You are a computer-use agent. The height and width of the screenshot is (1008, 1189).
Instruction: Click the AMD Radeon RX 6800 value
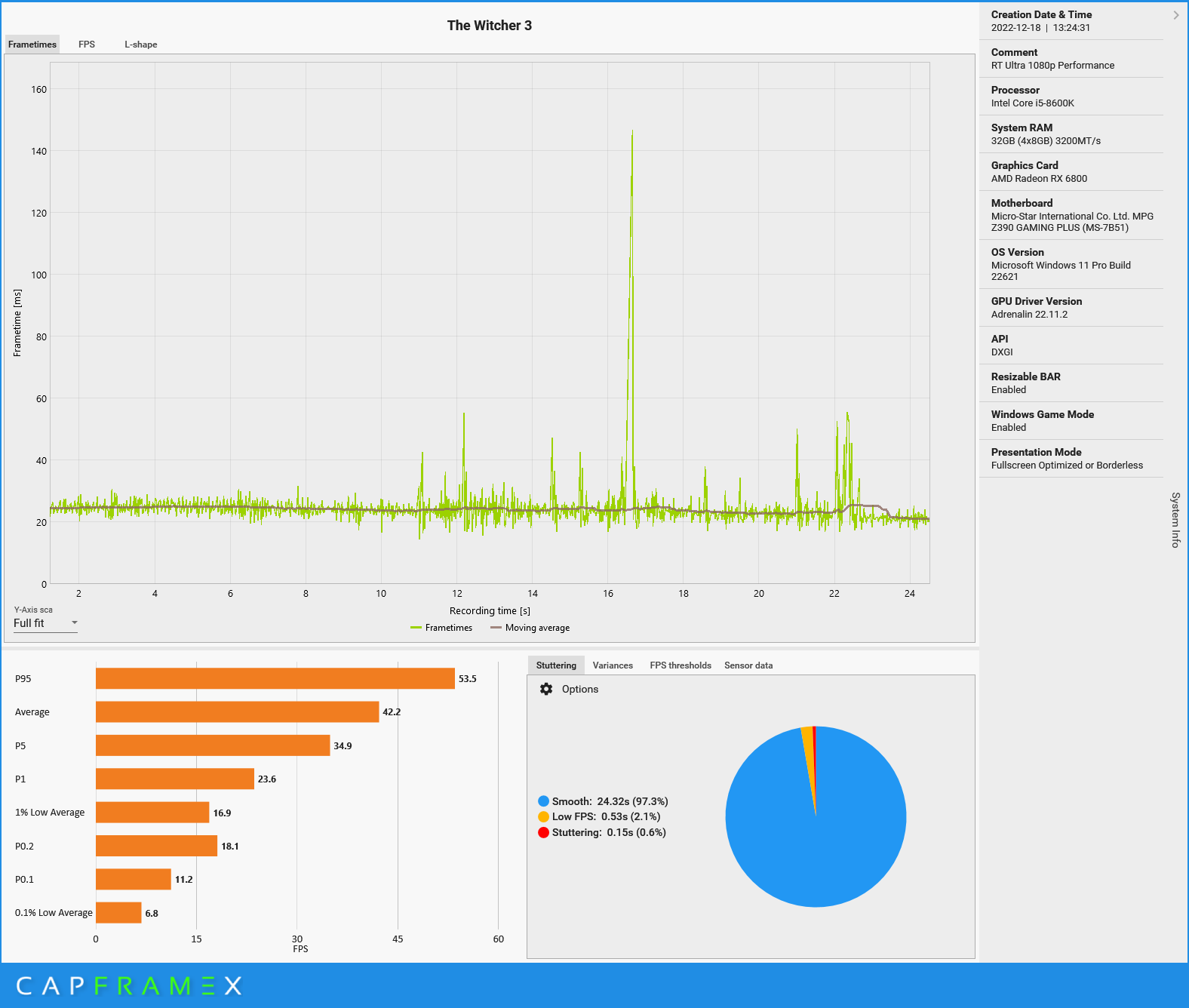coord(1039,179)
